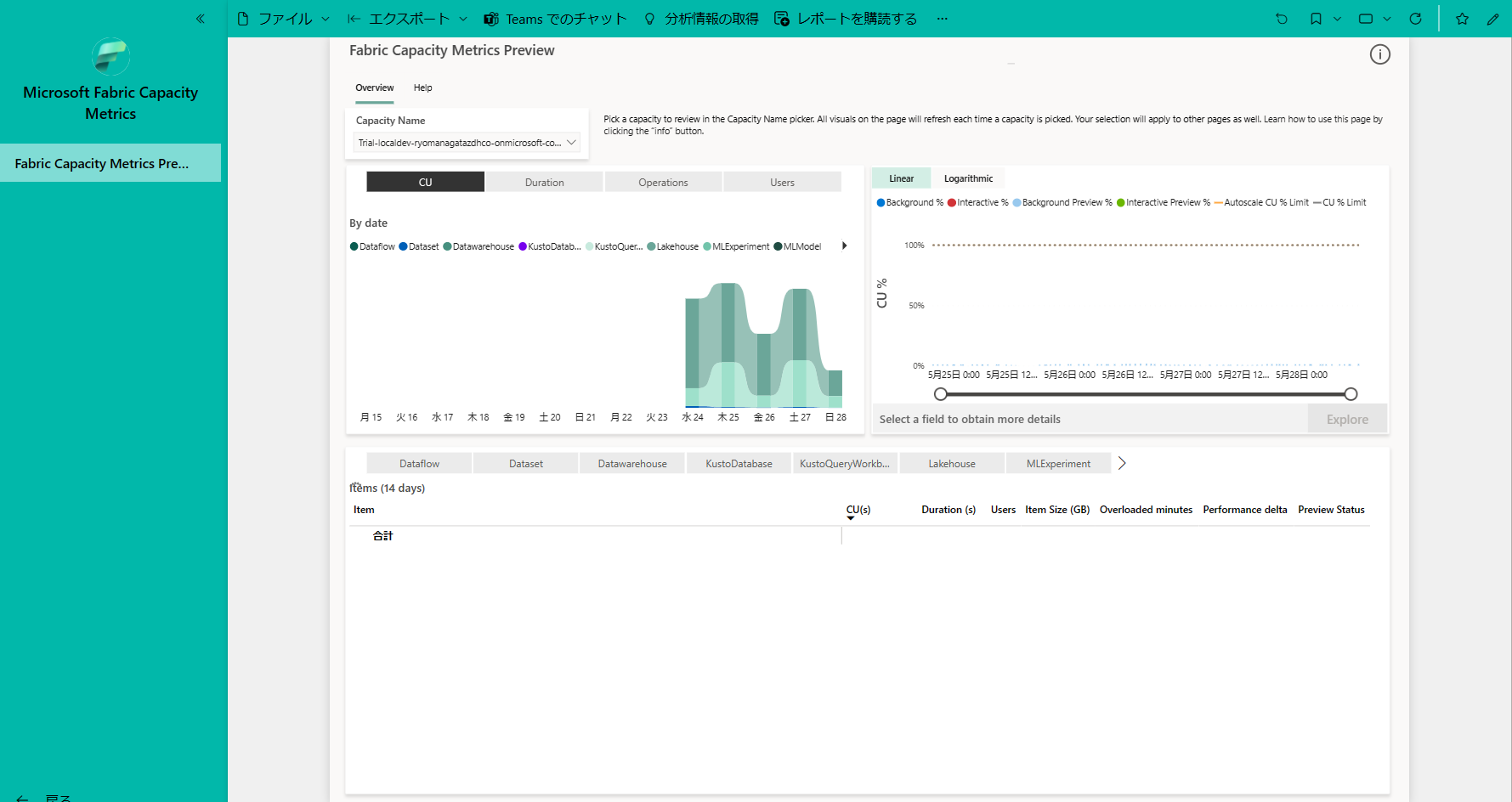Expand the エクスポート menu
The width and height of the screenshot is (1512, 802).
(408, 18)
